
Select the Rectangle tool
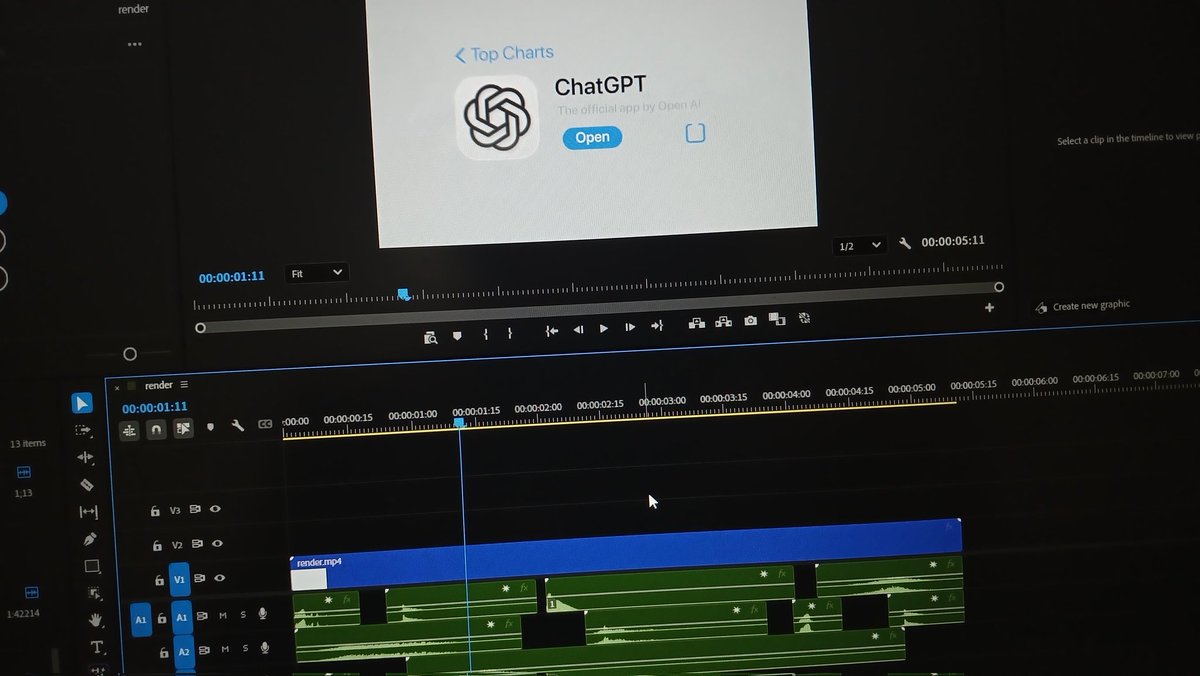[x=92, y=566]
